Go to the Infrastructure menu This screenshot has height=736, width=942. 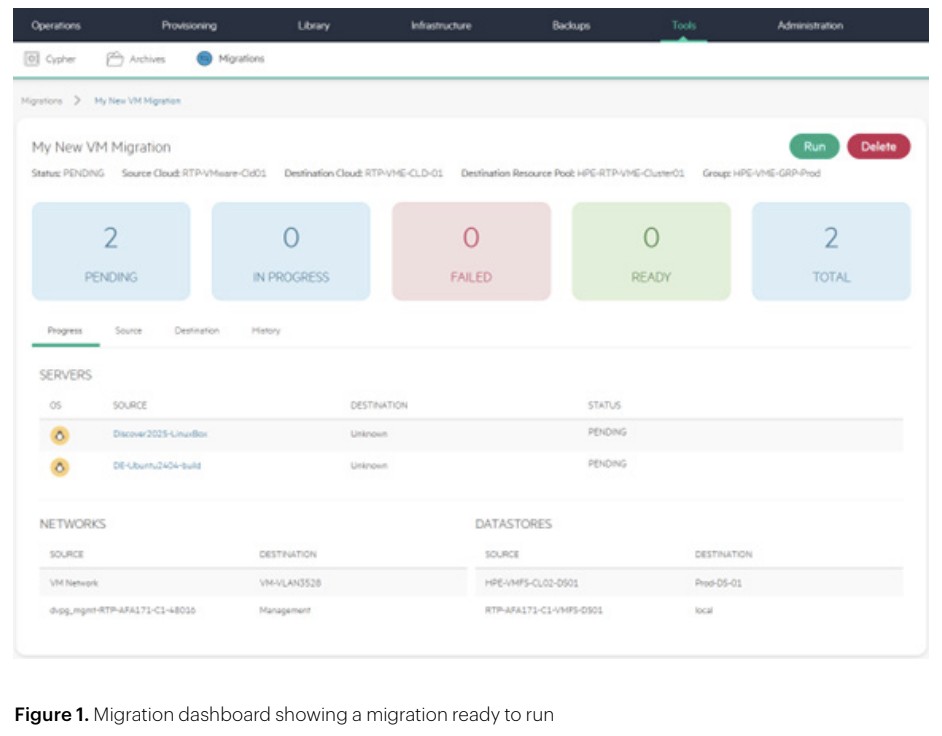(440, 25)
